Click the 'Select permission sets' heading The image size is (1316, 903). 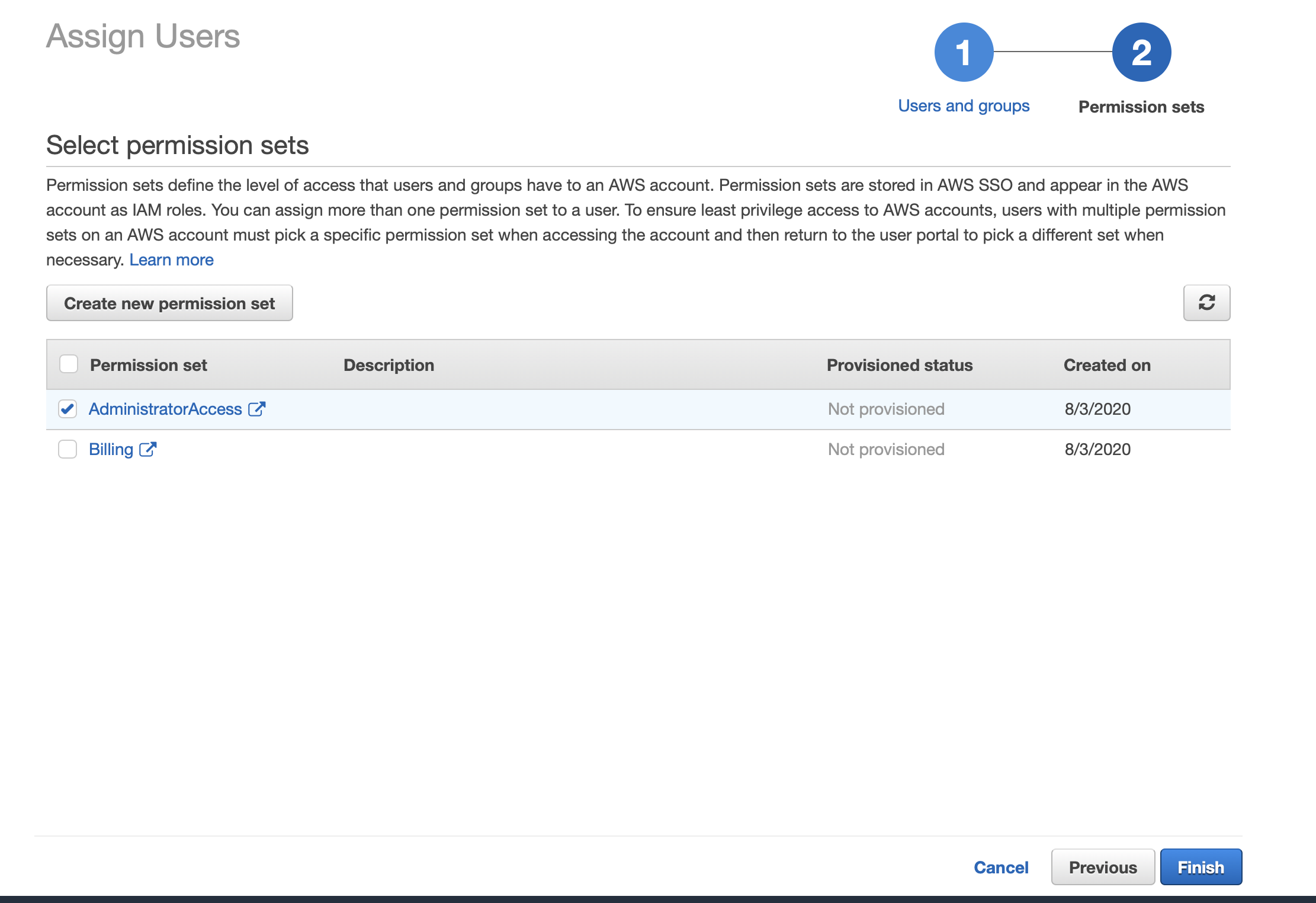(177, 145)
